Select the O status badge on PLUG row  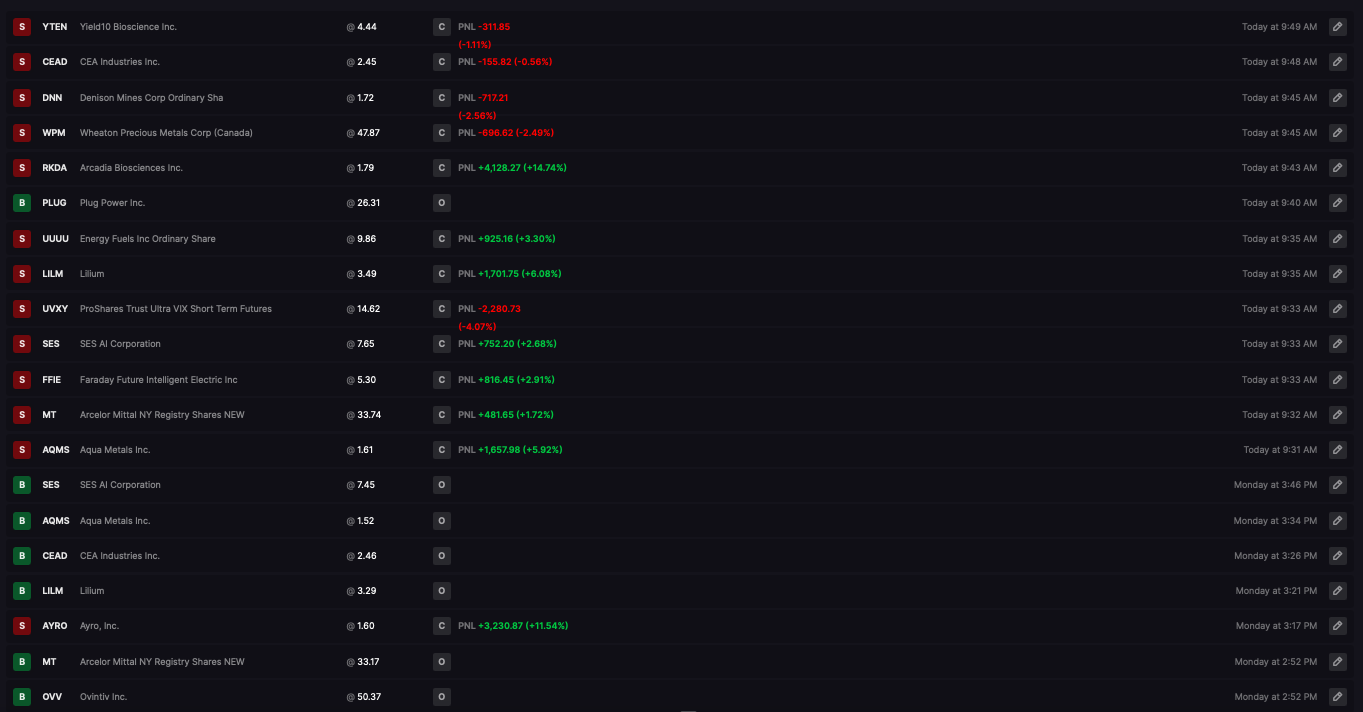click(x=441, y=203)
